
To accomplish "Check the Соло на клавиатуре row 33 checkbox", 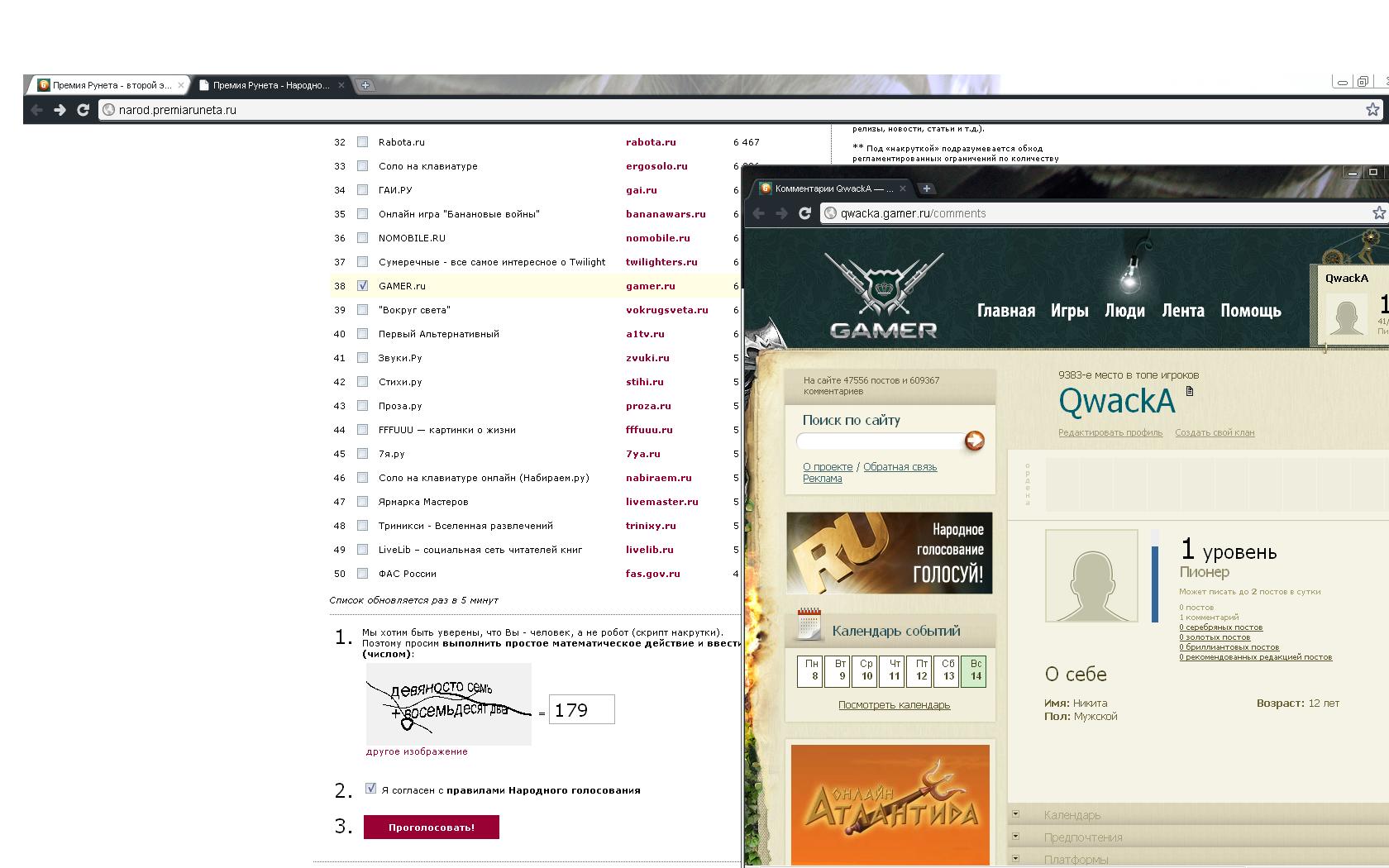I will click(x=362, y=166).
